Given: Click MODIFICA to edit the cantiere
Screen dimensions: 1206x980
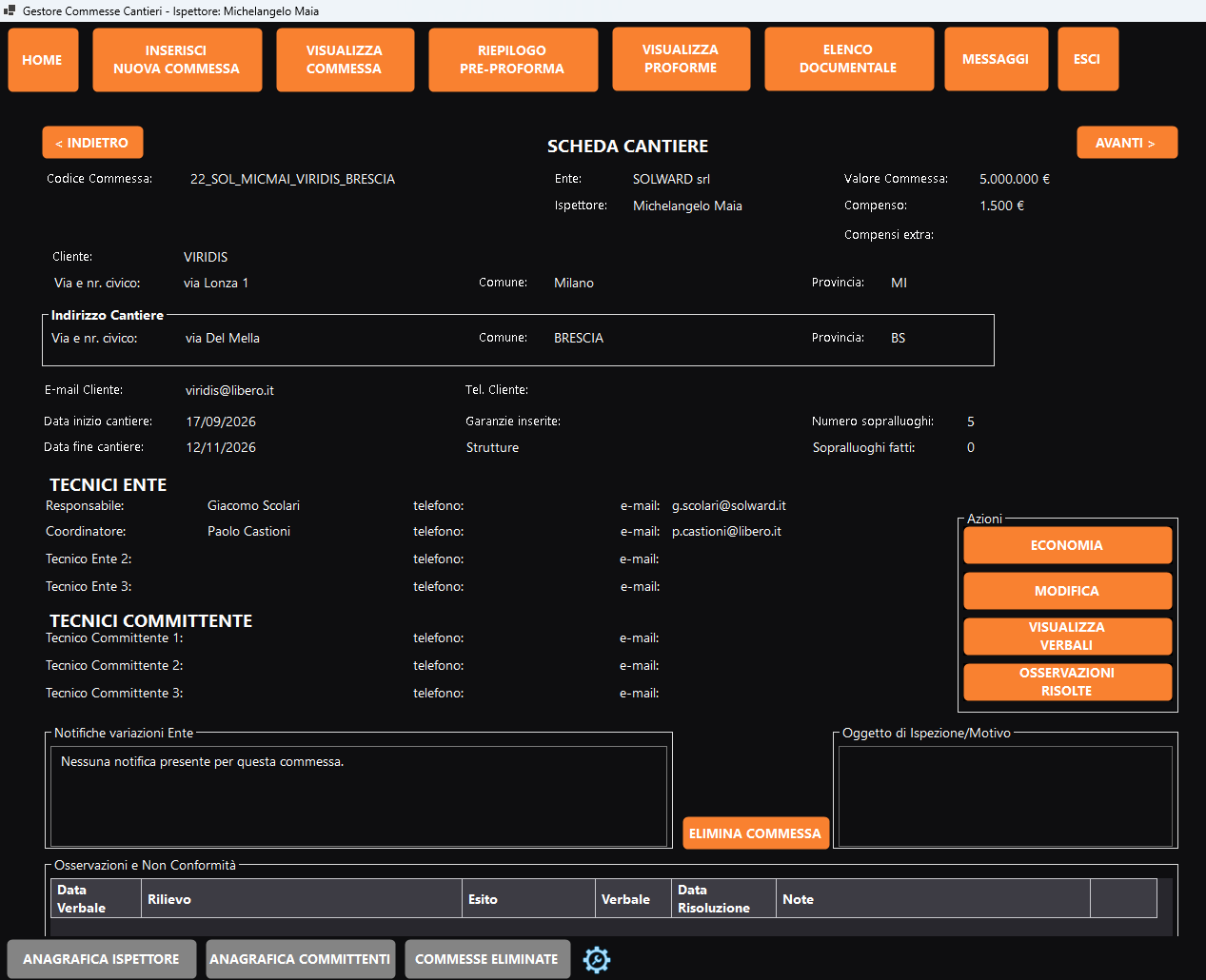Looking at the screenshot, I should pos(1067,591).
